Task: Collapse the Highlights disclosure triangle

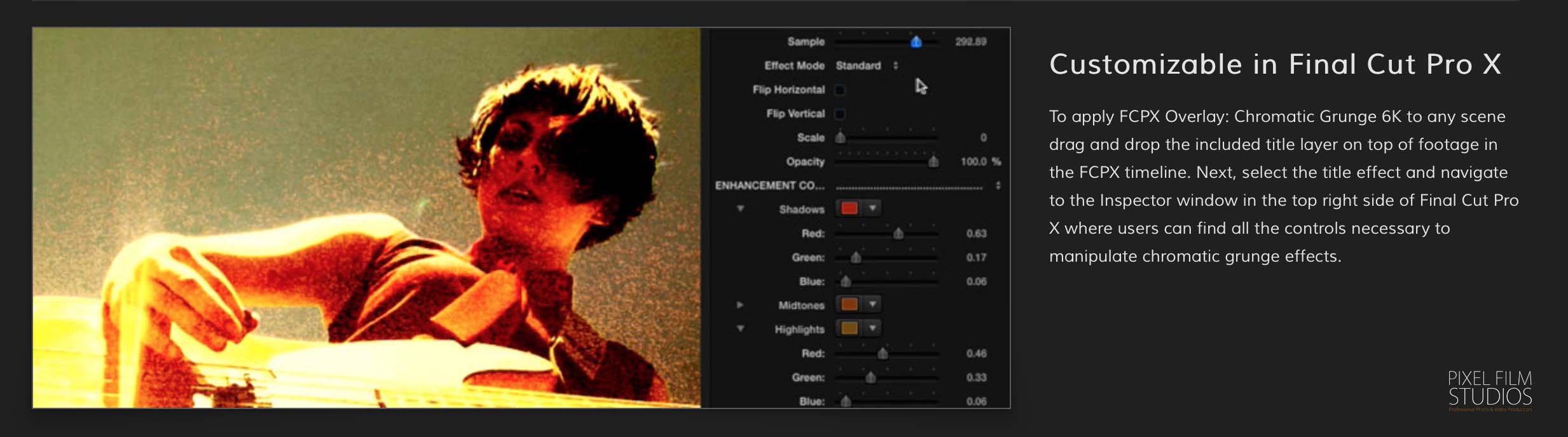Action: point(740,329)
